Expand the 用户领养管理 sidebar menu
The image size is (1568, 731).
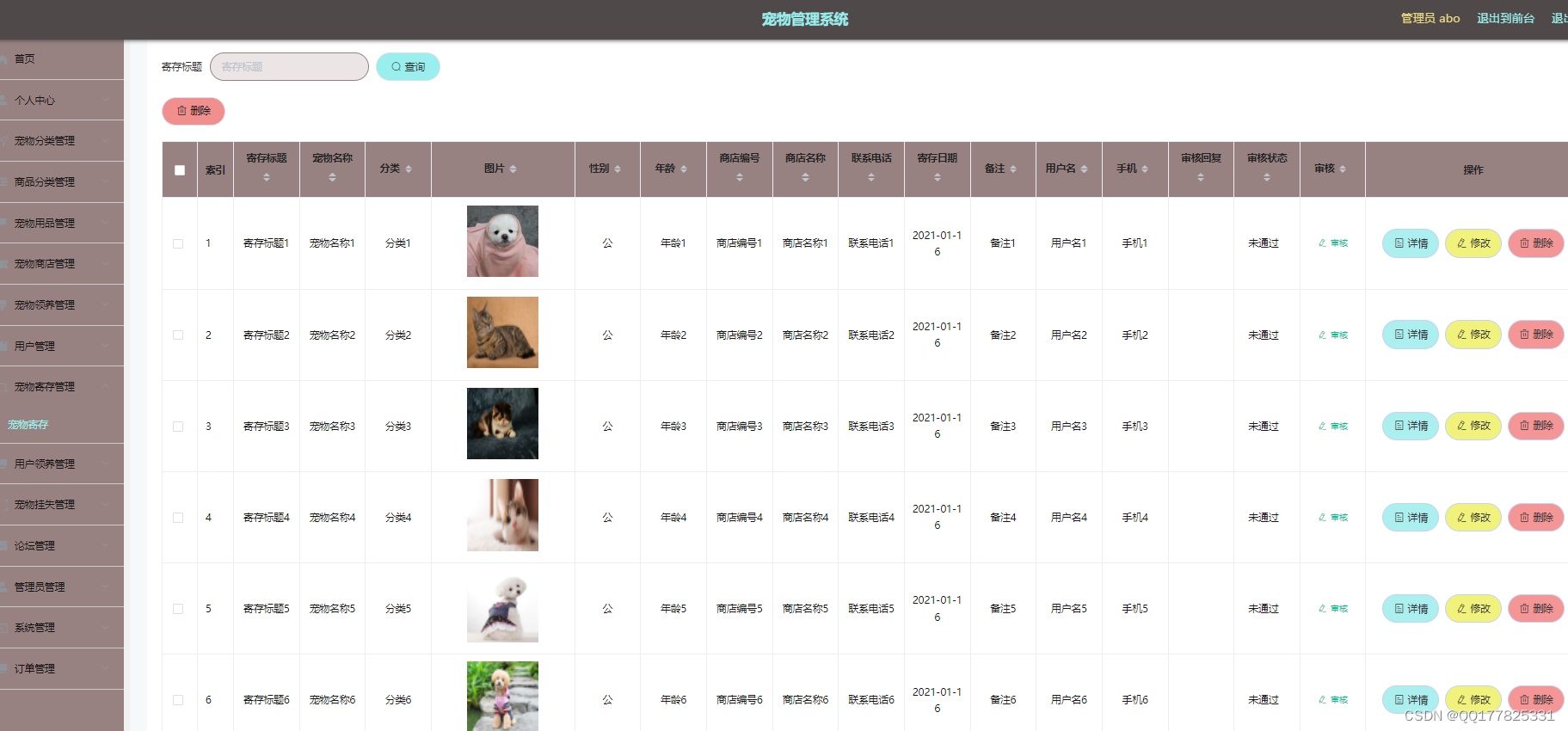coord(62,464)
